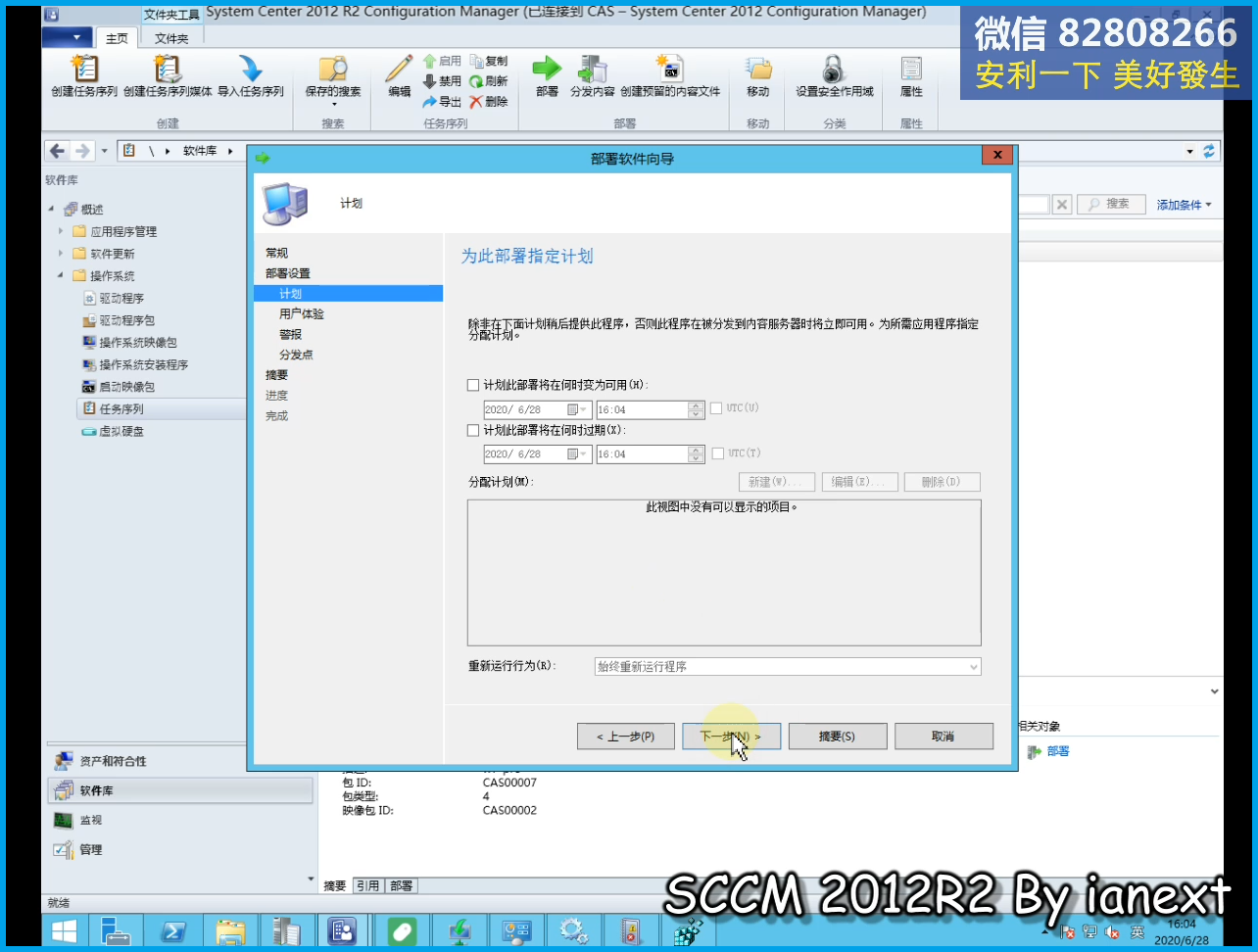1258x952 pixels.
Task: Select 分发点 wizard step
Action: tap(296, 356)
